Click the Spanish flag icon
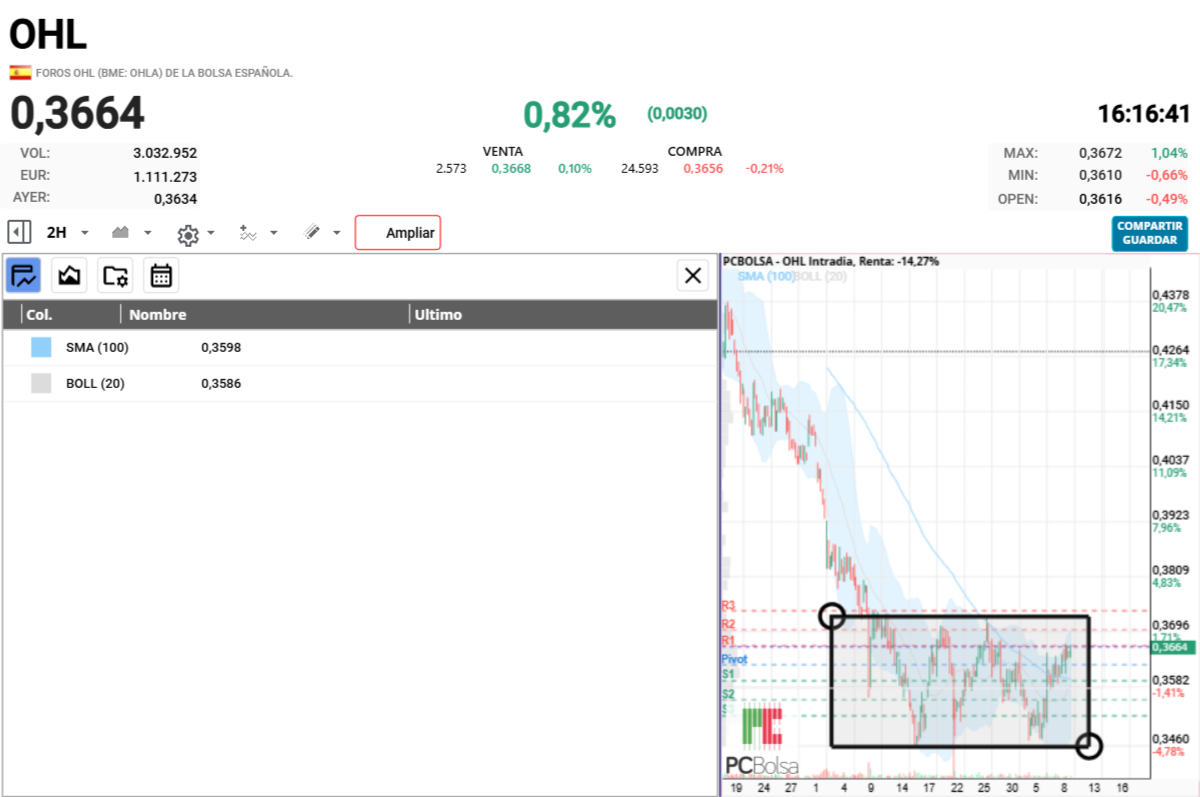 coord(20,72)
